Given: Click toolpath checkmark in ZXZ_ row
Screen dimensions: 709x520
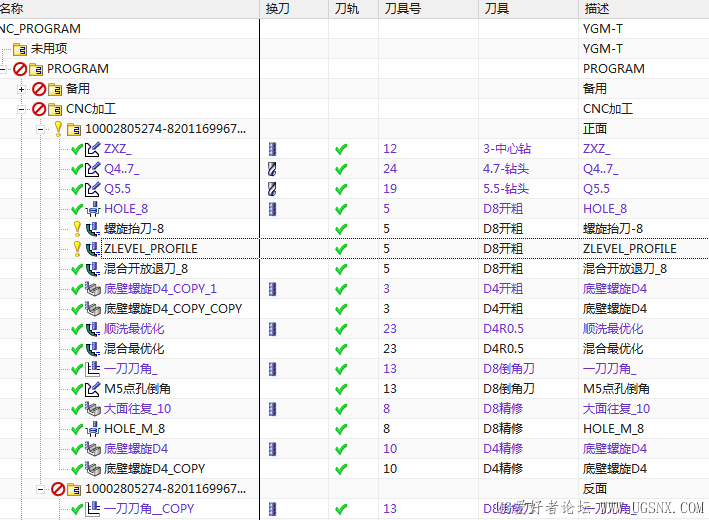Looking at the screenshot, I should [341, 149].
